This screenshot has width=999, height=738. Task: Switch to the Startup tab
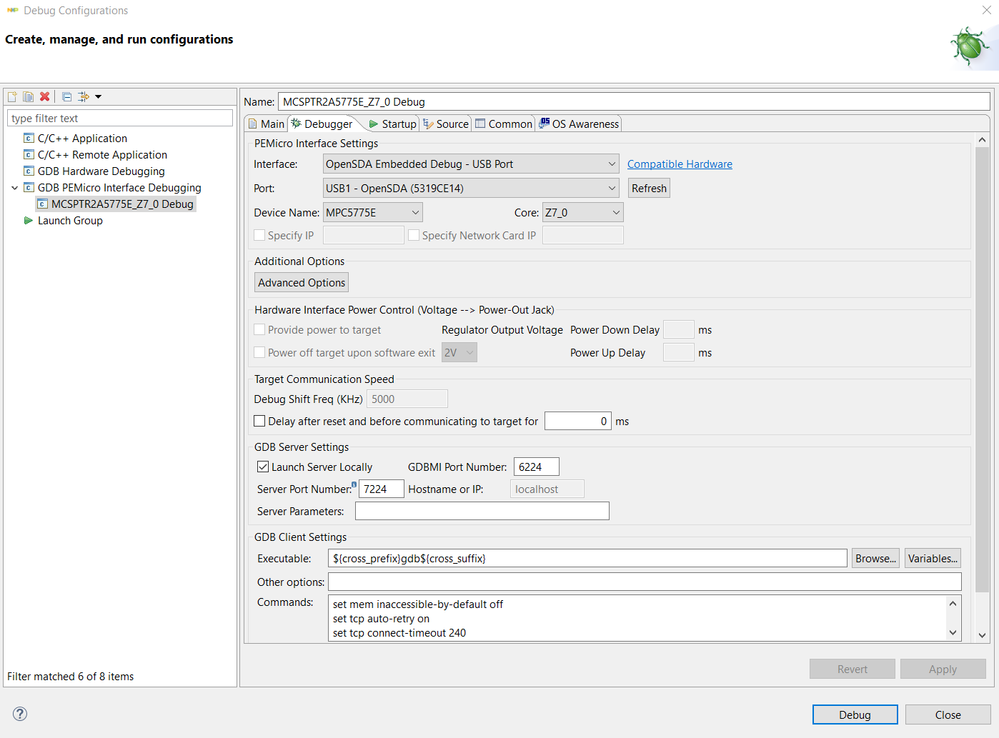(x=392, y=124)
